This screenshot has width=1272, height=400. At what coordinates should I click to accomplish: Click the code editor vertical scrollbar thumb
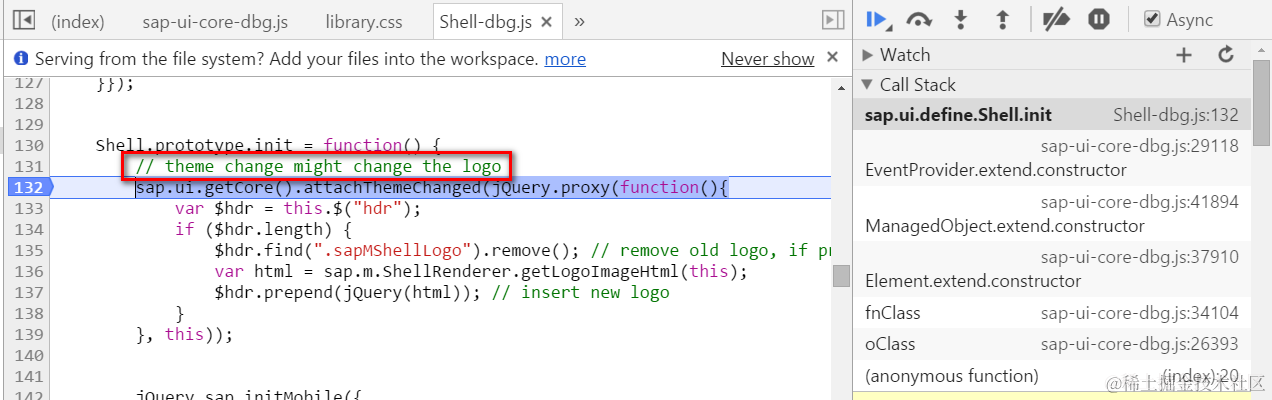pyautogui.click(x=842, y=275)
